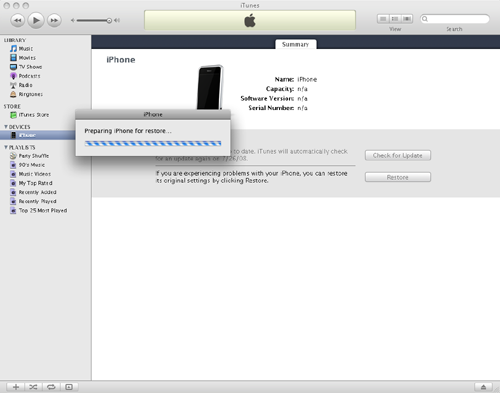Click the search magnifier icon

click(425, 19)
